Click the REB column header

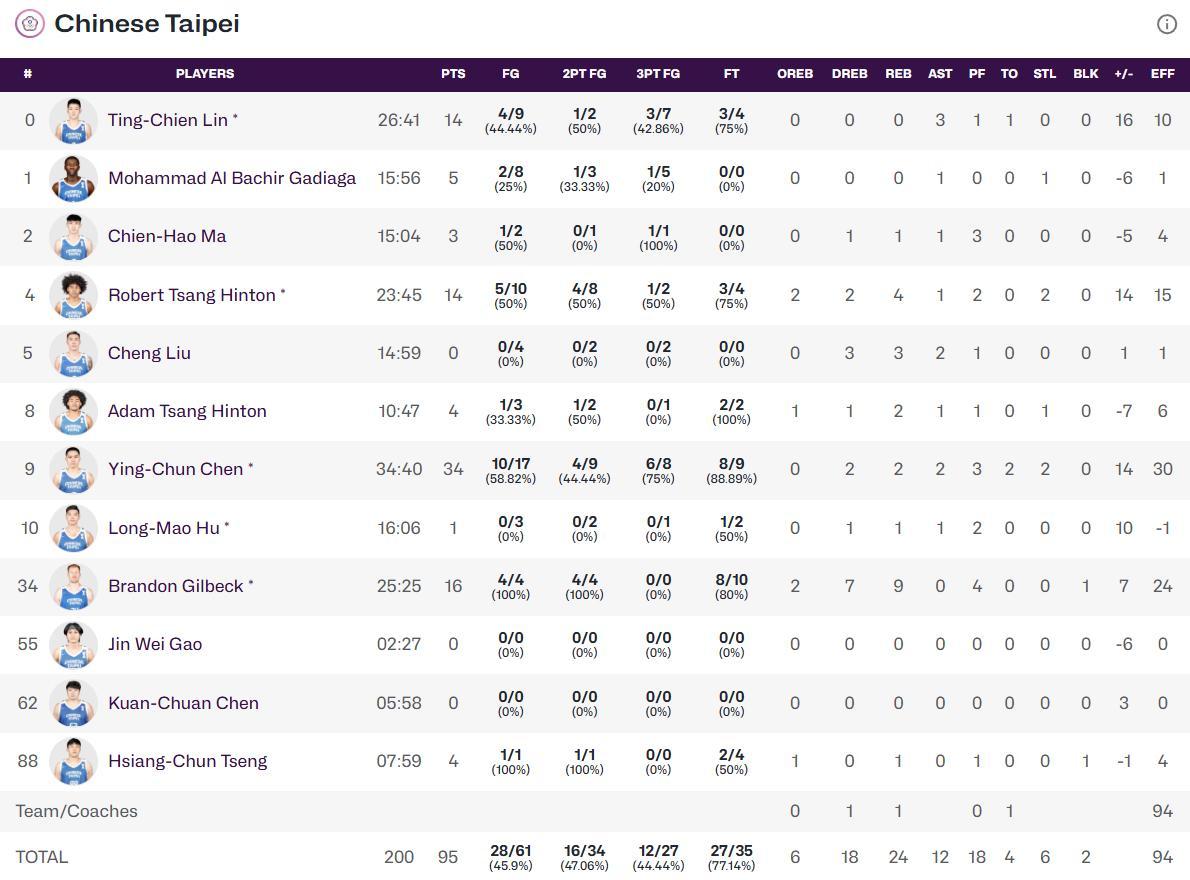(899, 74)
